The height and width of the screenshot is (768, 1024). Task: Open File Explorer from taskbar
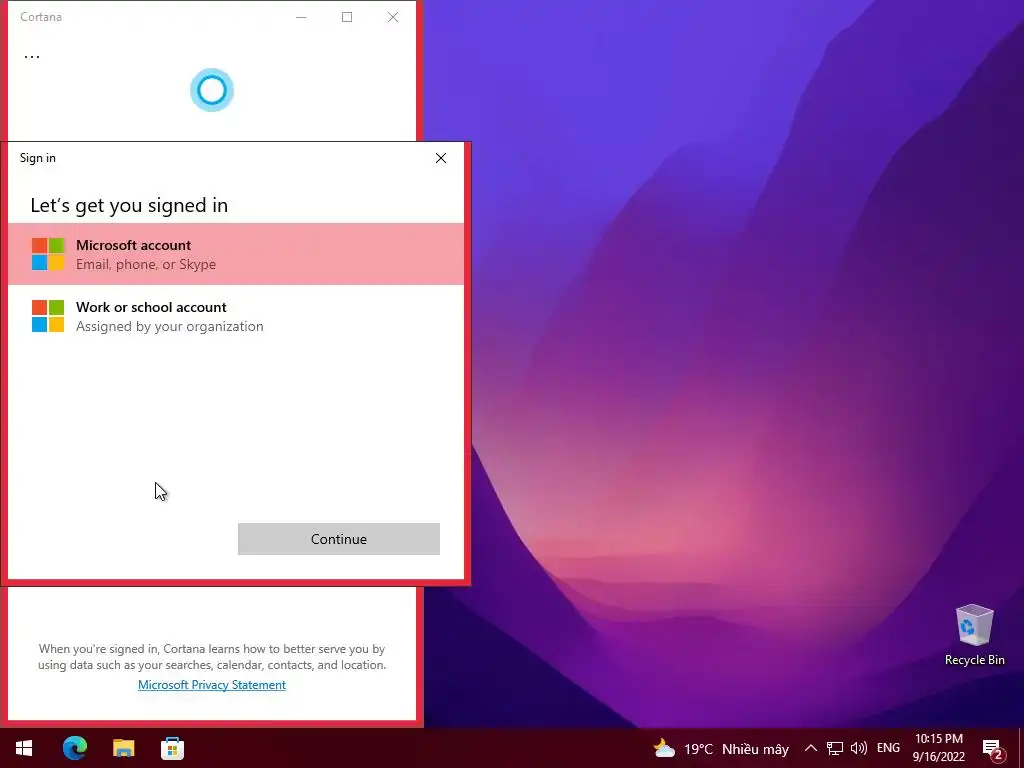pos(123,748)
